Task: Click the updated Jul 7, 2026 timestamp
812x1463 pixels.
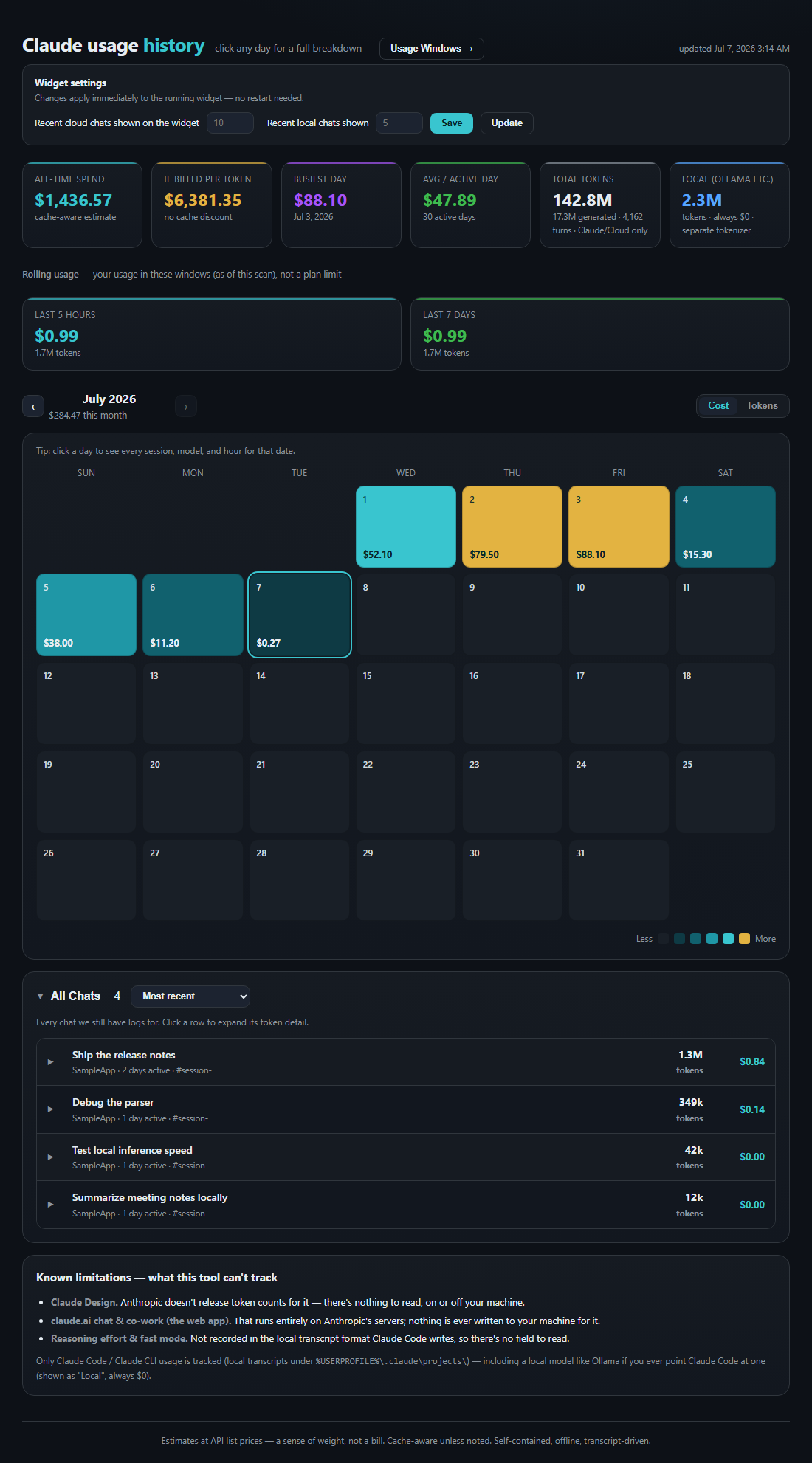Action: pos(734,49)
